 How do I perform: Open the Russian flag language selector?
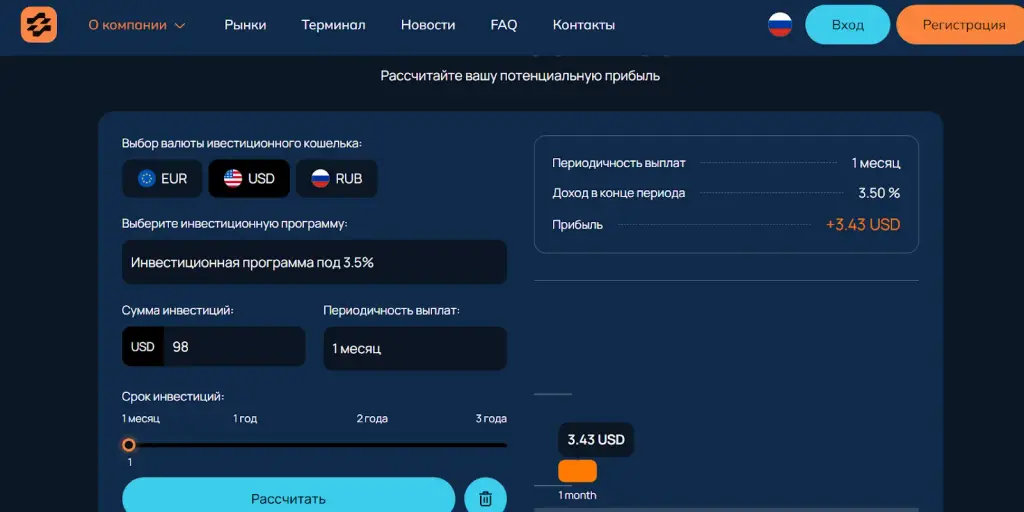click(780, 25)
